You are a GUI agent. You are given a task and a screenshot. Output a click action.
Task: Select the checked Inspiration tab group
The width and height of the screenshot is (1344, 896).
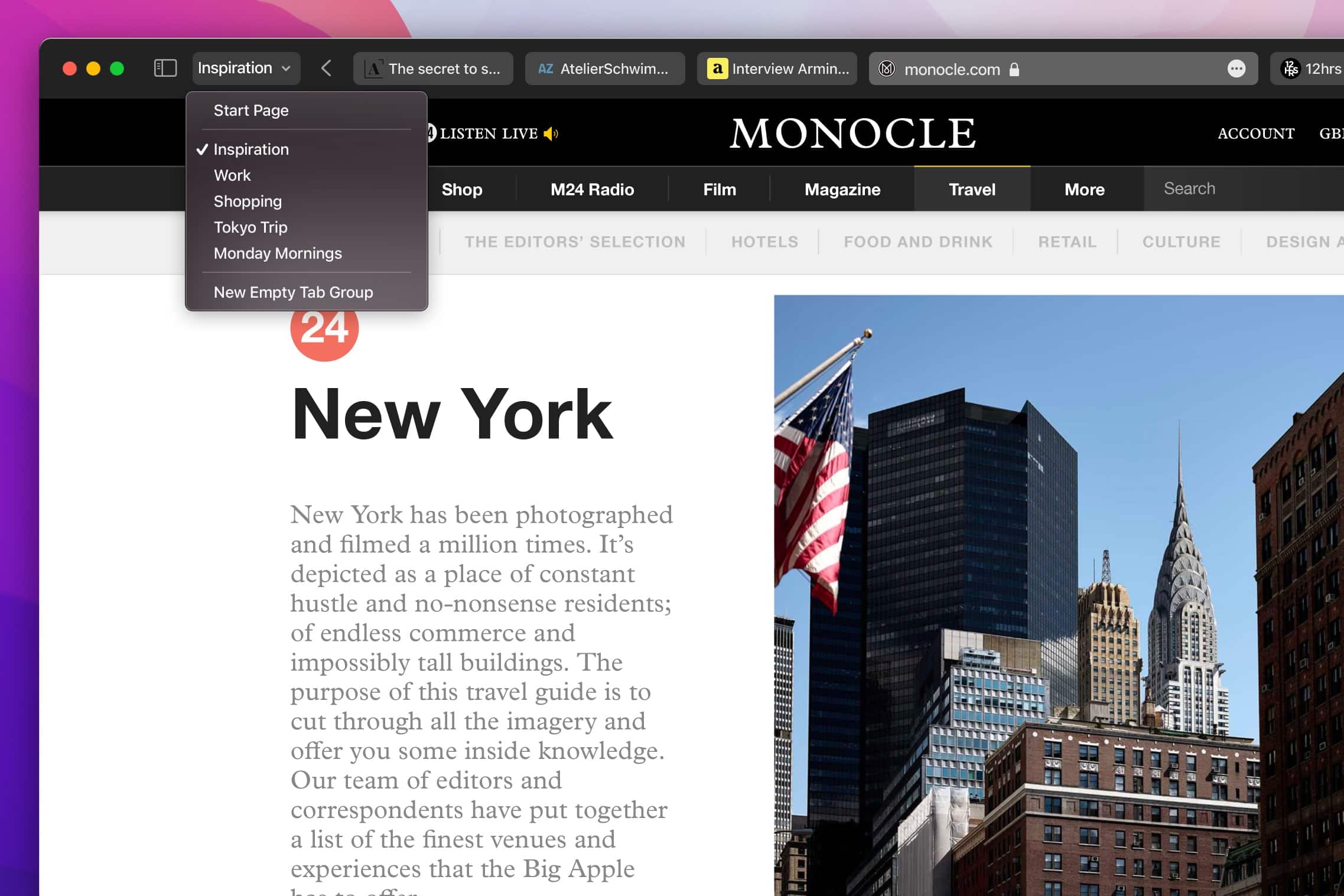(251, 149)
